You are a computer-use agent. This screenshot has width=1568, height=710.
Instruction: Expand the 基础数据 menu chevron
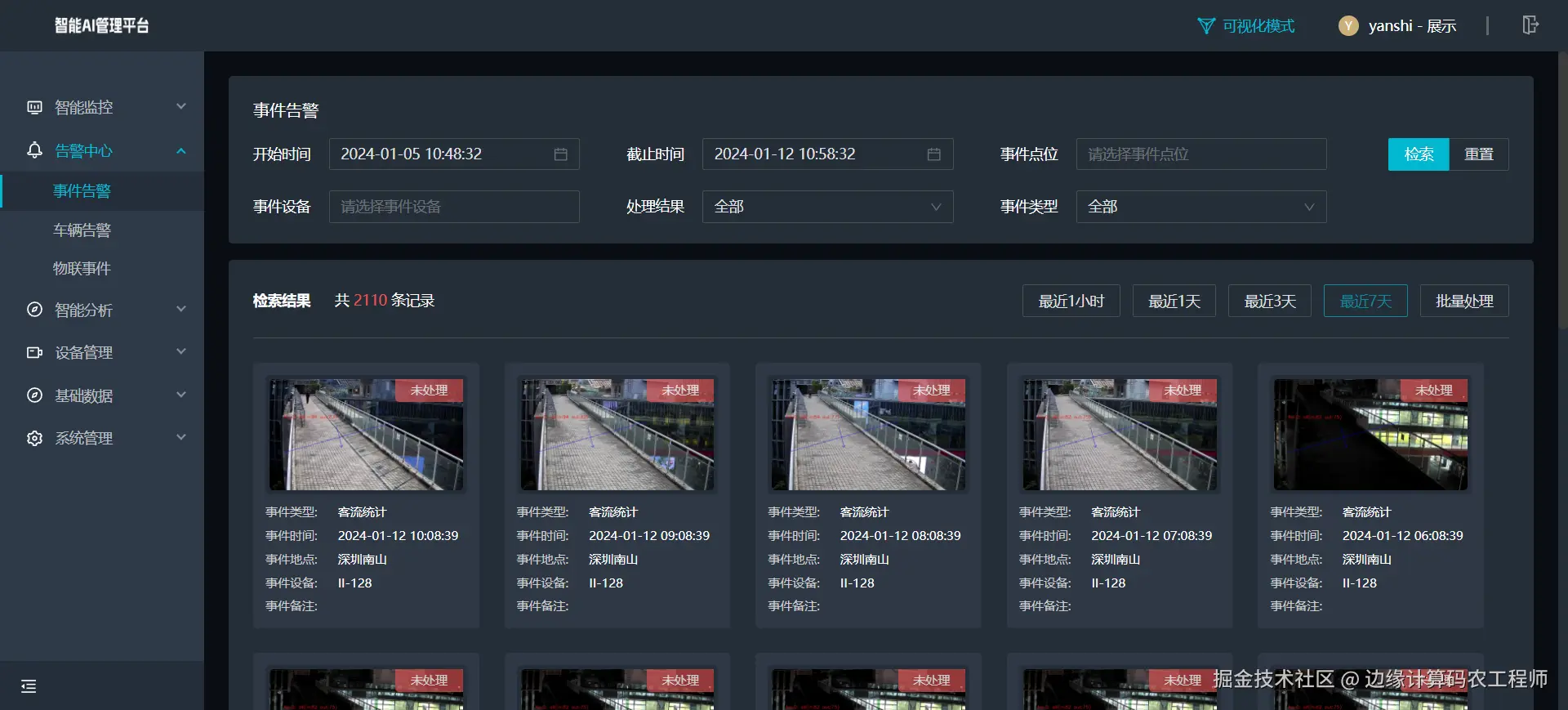[181, 395]
